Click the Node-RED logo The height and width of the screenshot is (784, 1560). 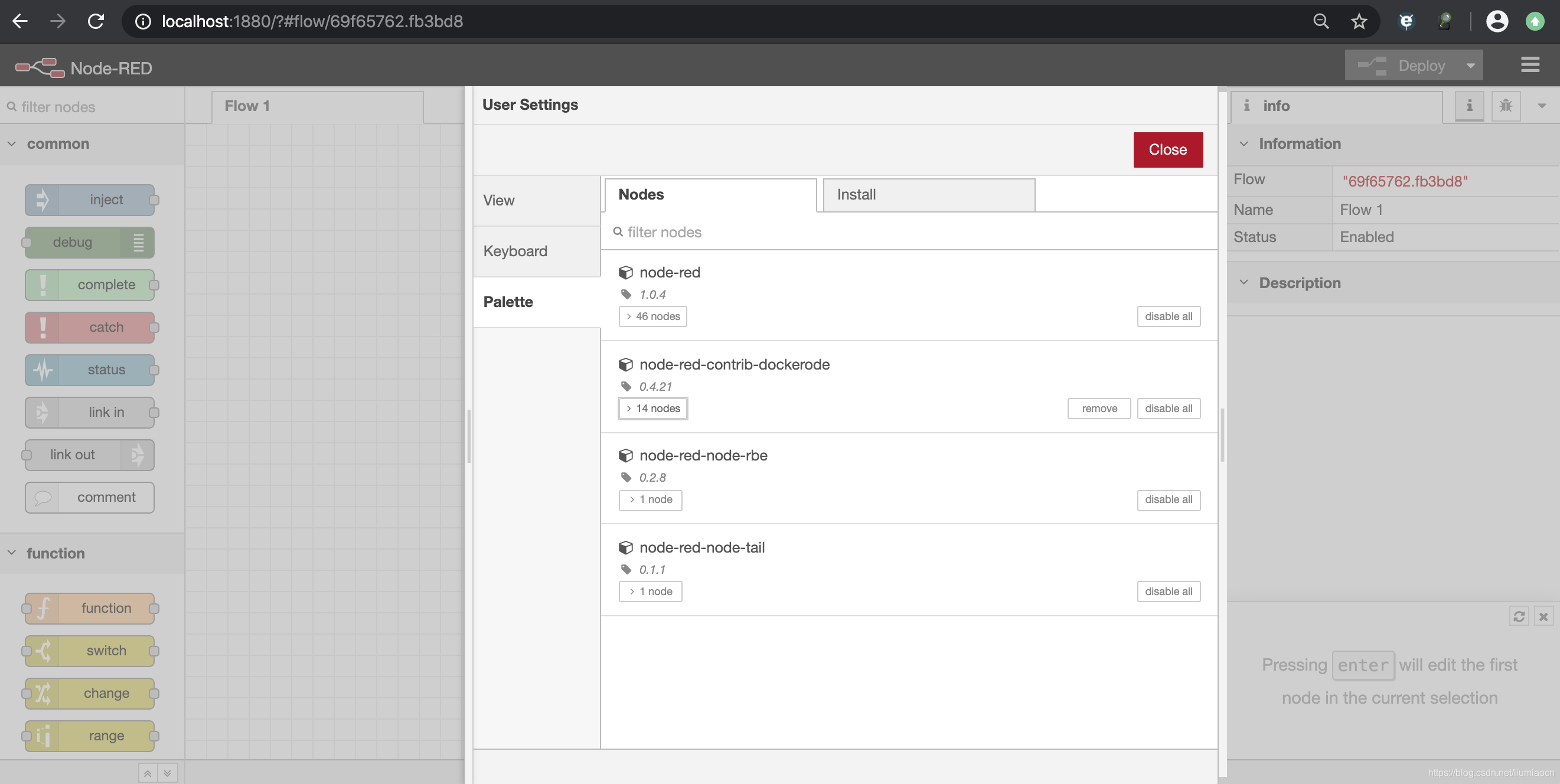pyautogui.click(x=40, y=67)
